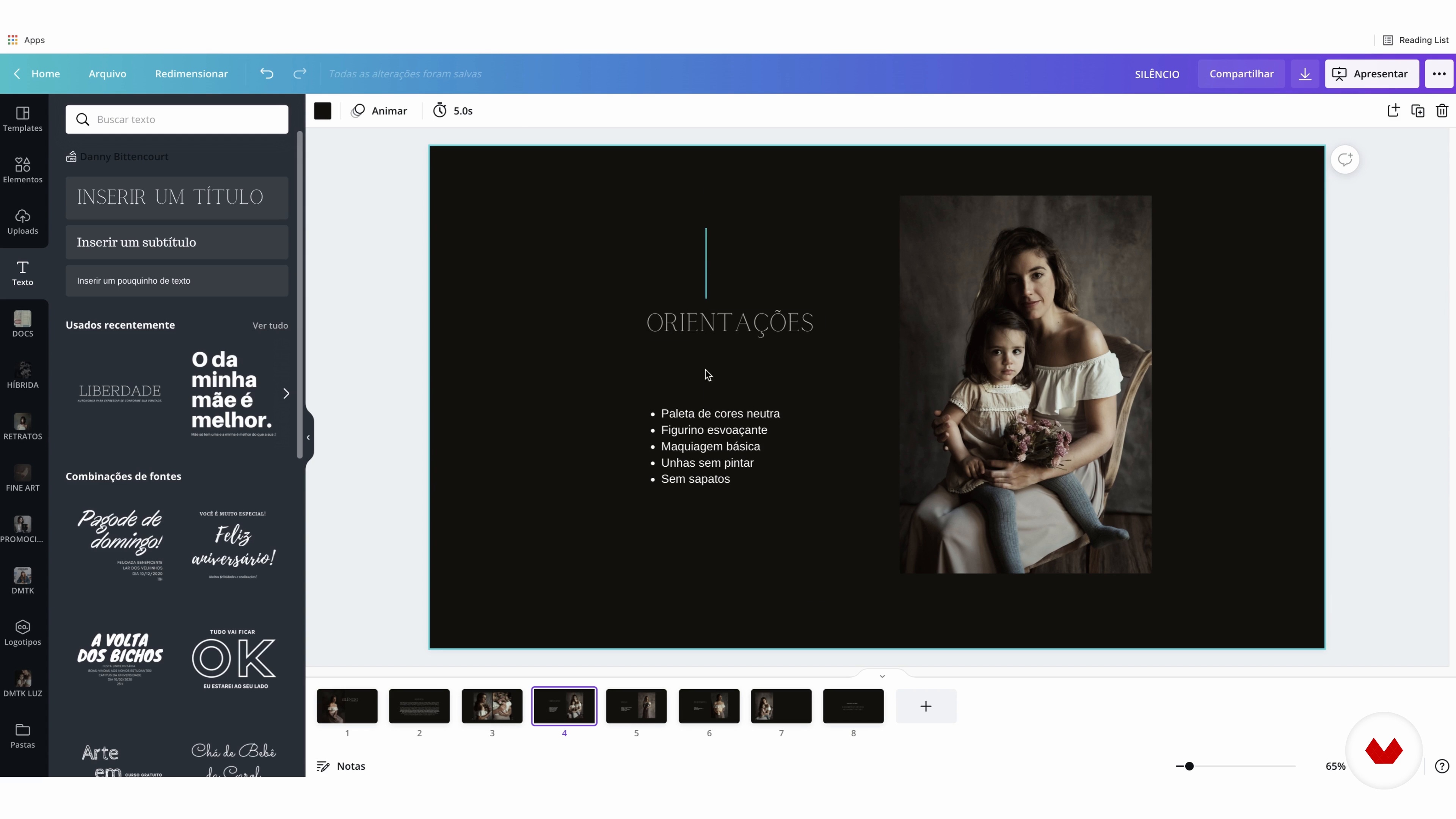Open the FINE ART folder in sidebar
Image resolution: width=1456 pixels, height=819 pixels.
click(23, 479)
